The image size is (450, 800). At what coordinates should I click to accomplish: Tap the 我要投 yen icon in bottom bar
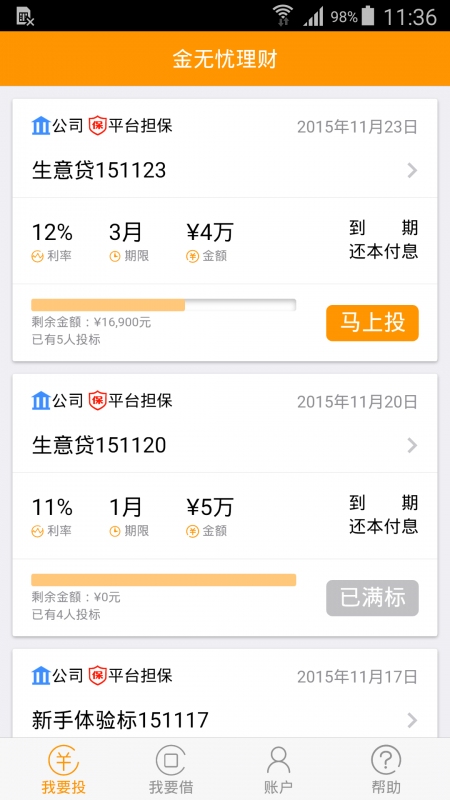[64, 760]
